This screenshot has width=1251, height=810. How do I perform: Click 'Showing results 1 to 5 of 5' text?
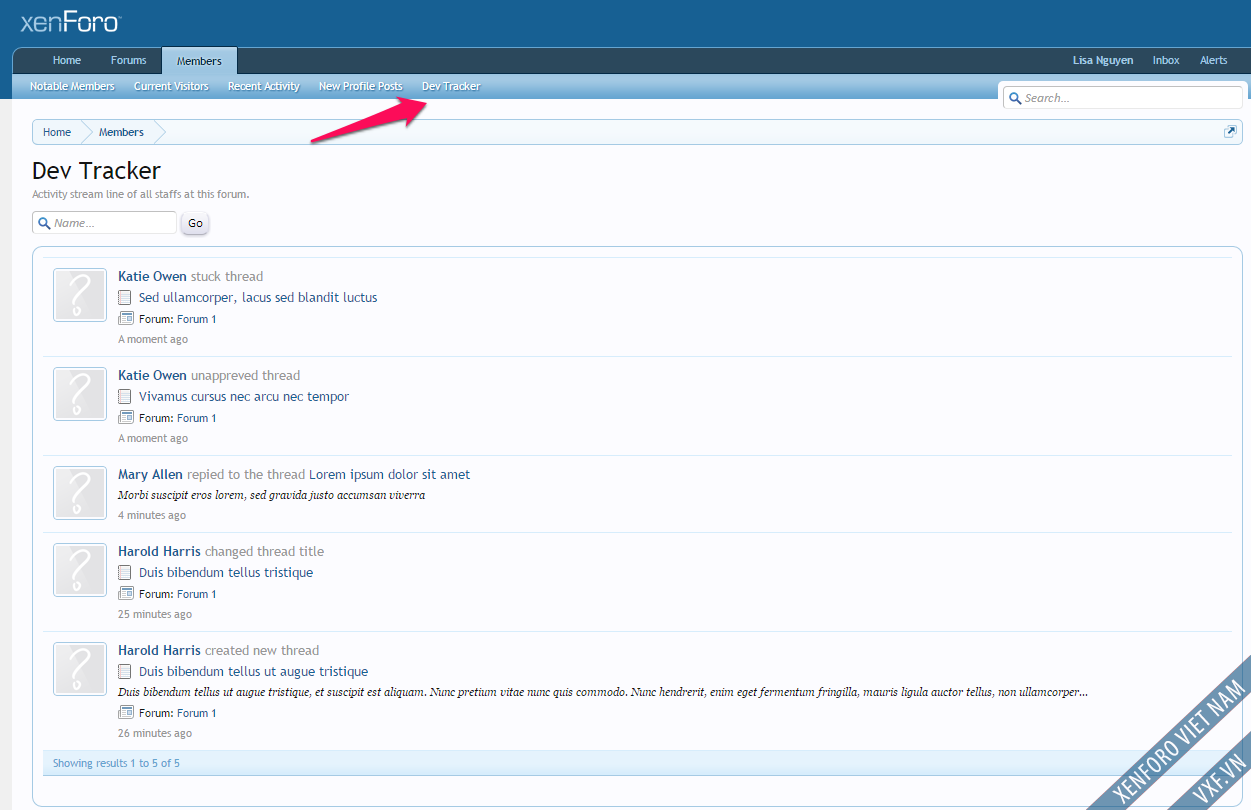click(x=116, y=763)
